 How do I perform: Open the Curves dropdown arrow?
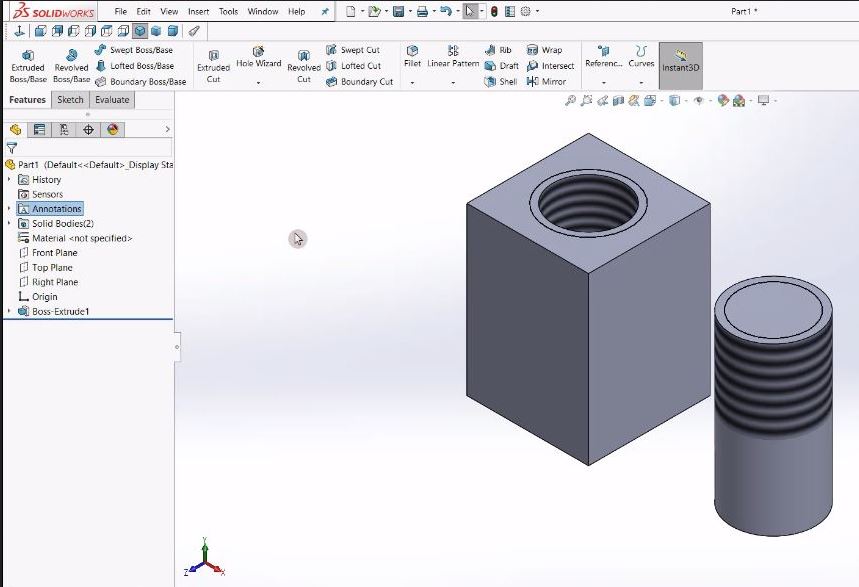642,83
